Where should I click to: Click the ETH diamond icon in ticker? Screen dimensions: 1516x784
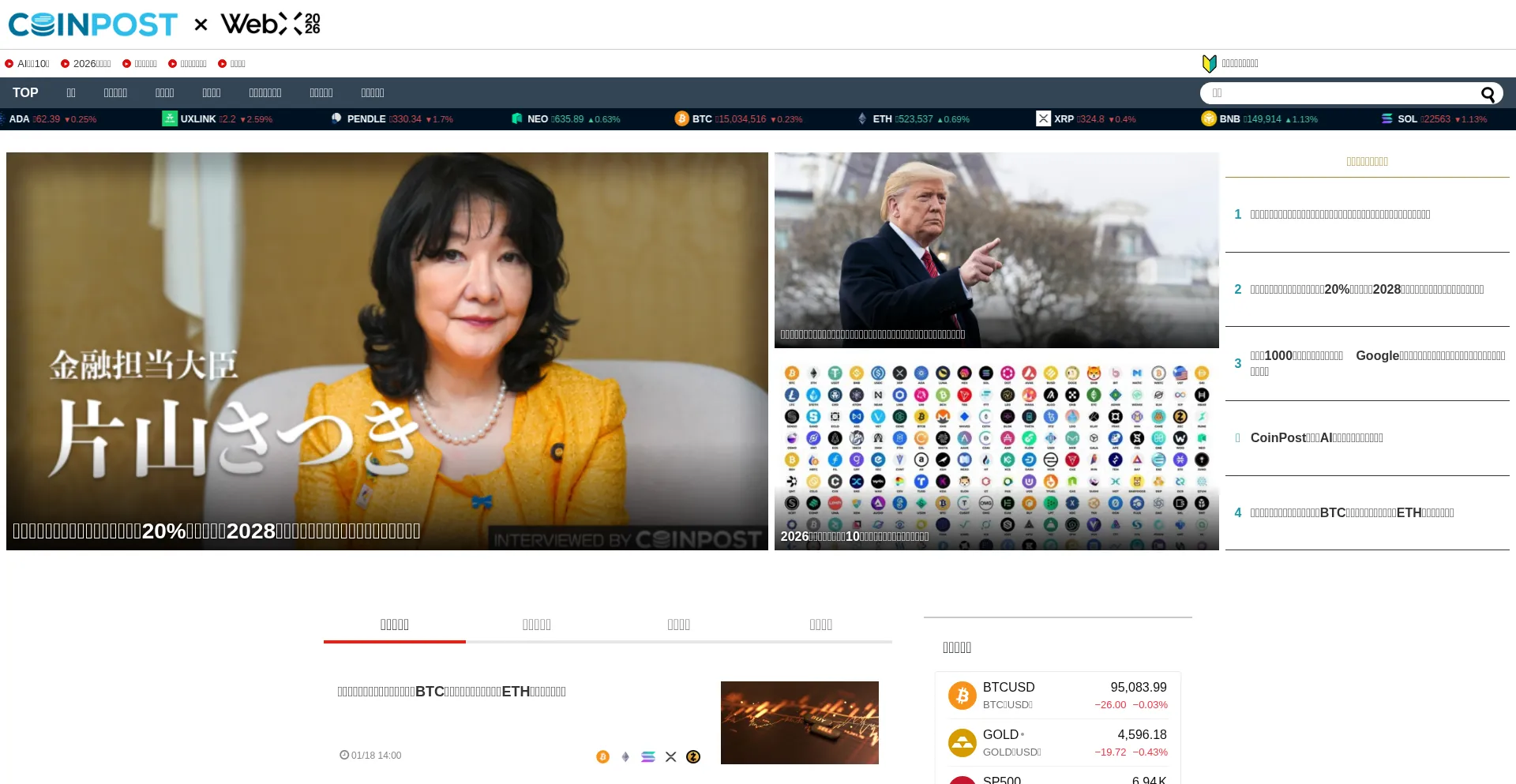[x=862, y=118]
